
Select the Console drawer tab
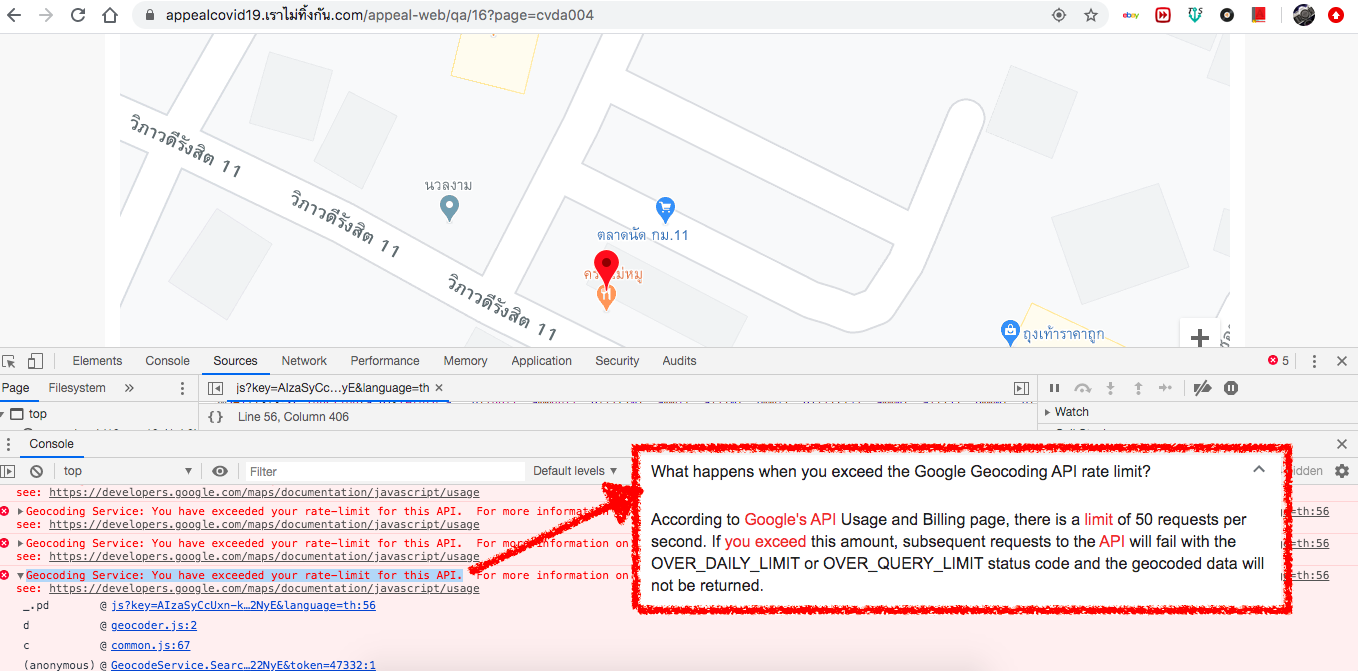click(x=51, y=444)
